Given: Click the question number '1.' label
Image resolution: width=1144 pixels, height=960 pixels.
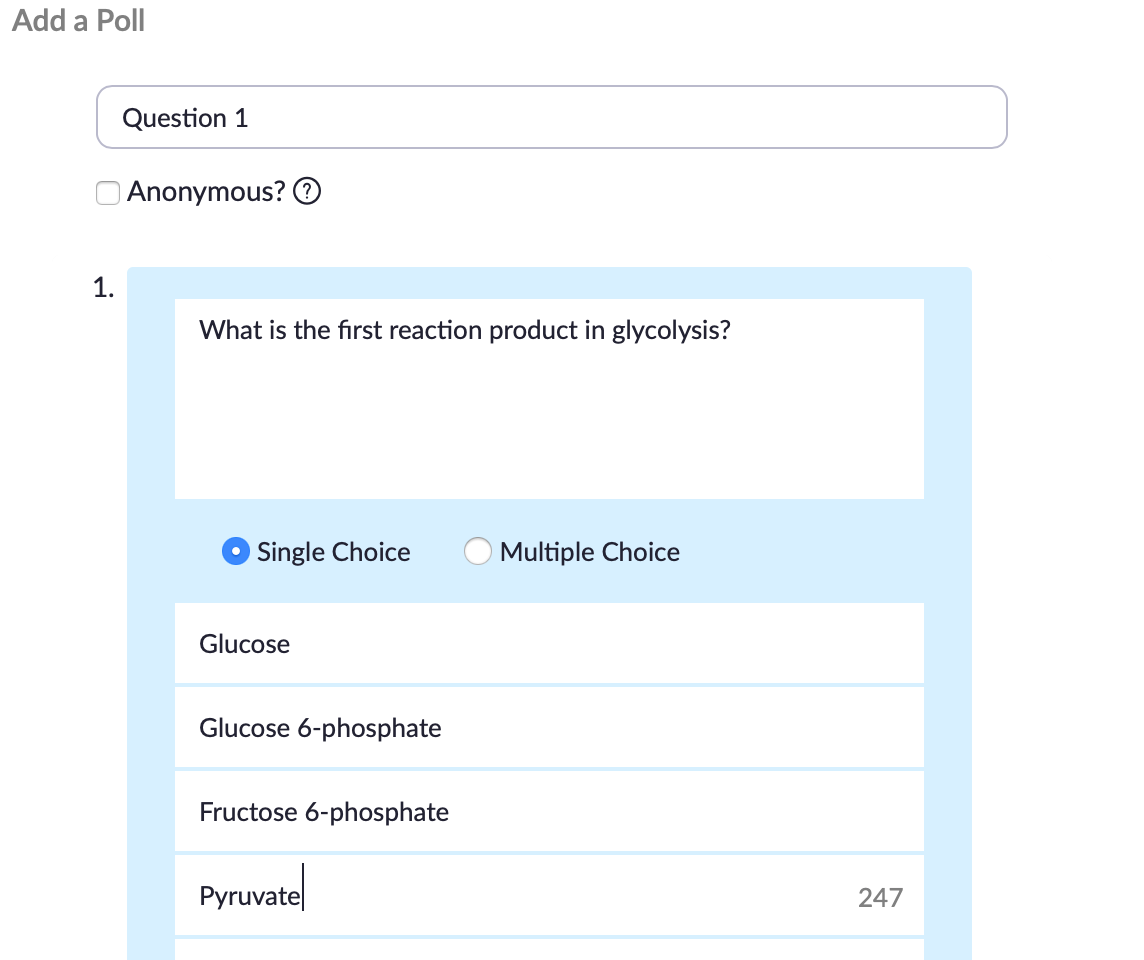Looking at the screenshot, I should 104,289.
